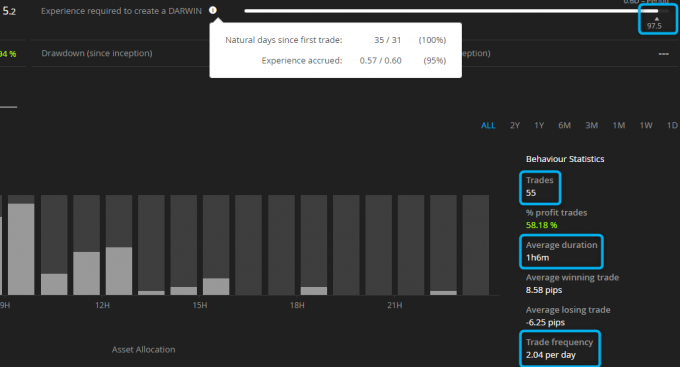
Task: Click the Behaviour Statistics heading
Action: click(565, 159)
